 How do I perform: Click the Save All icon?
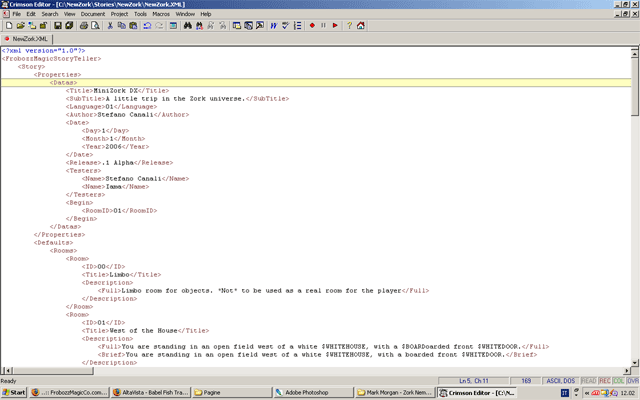(x=69, y=25)
